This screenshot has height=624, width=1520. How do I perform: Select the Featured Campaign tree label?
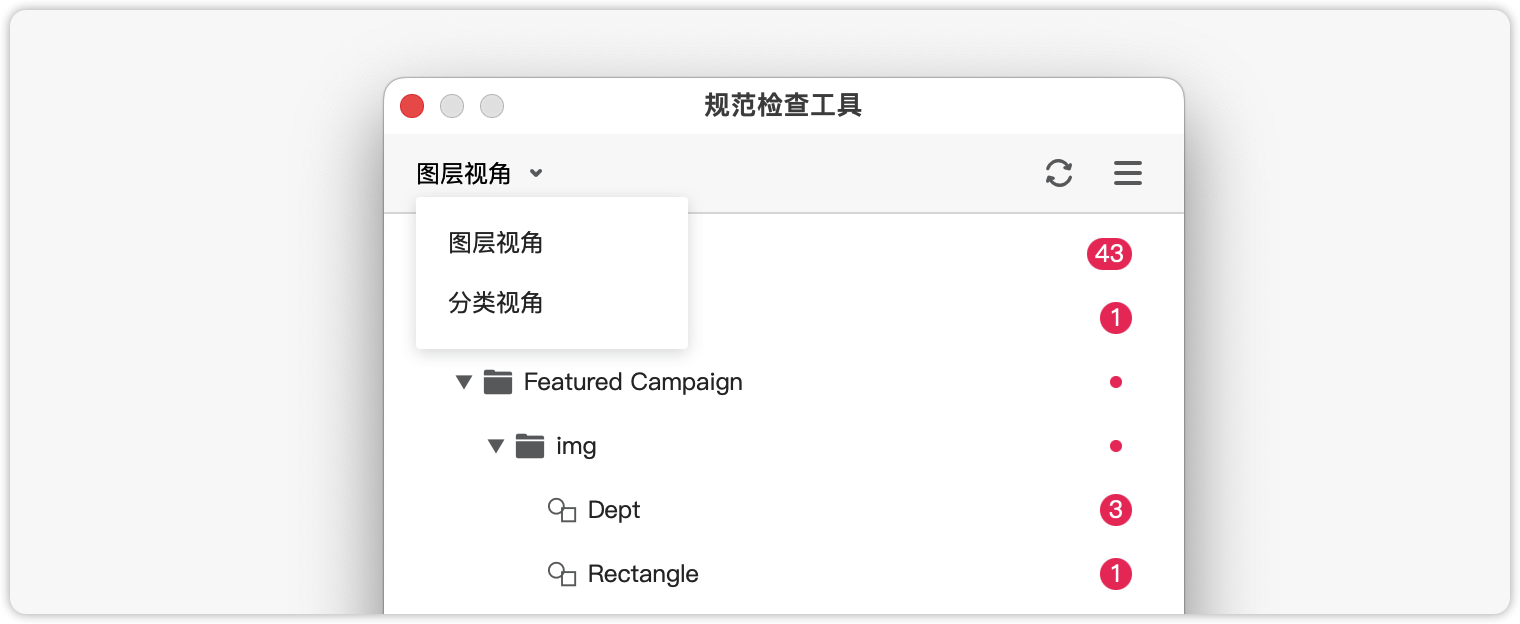pyautogui.click(x=633, y=382)
